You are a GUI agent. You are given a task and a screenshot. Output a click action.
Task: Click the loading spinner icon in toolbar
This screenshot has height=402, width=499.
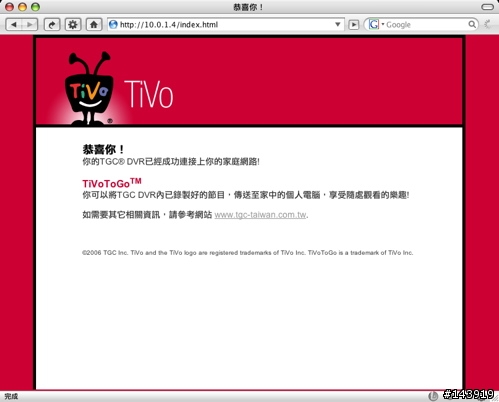coord(489,25)
